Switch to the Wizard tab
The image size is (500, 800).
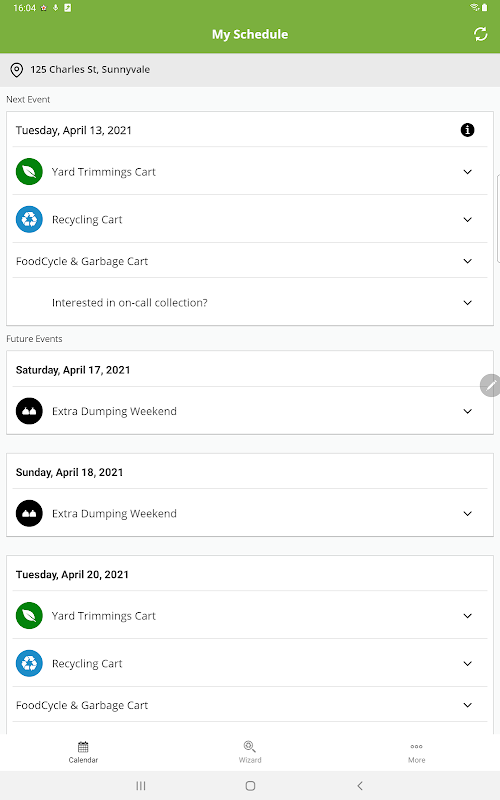[x=250, y=752]
